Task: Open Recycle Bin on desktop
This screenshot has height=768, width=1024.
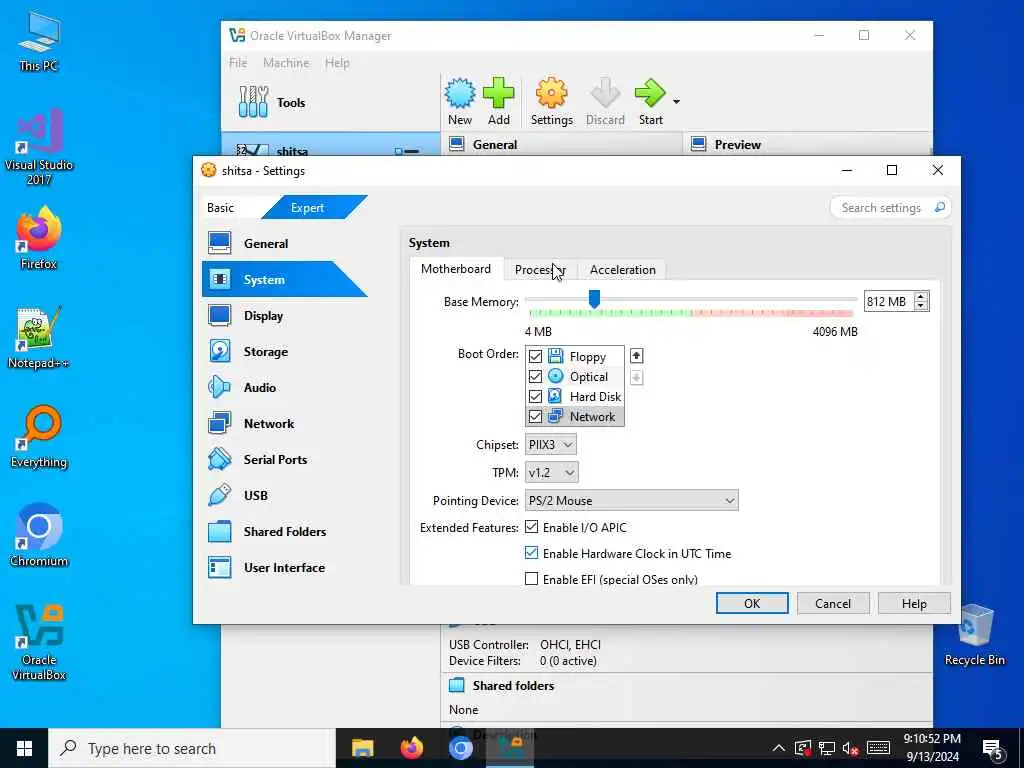Action: point(974,635)
